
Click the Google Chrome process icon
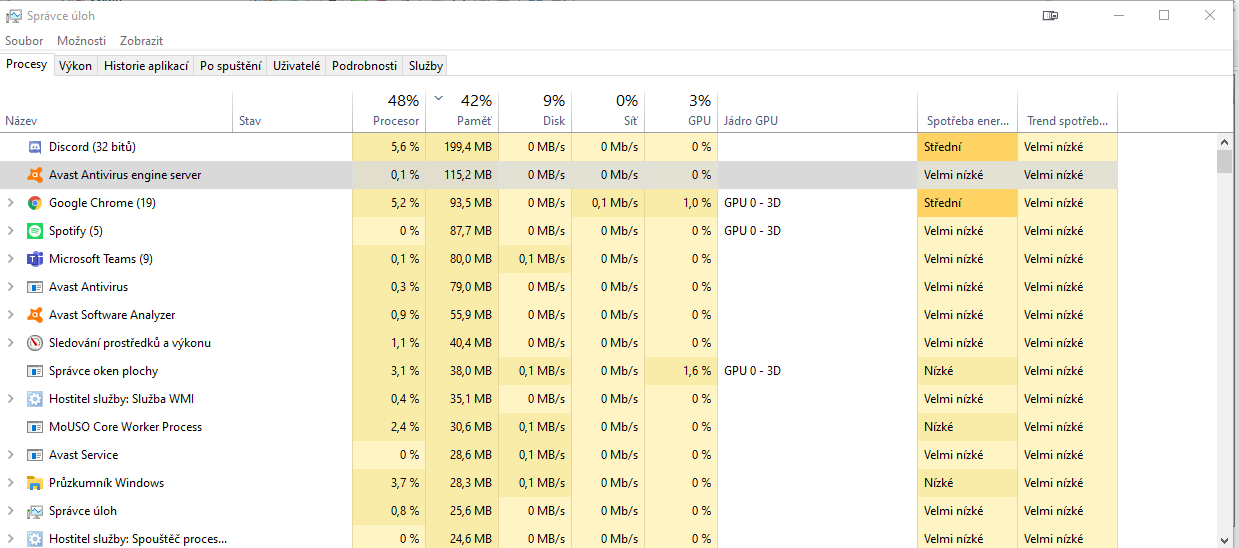34,203
